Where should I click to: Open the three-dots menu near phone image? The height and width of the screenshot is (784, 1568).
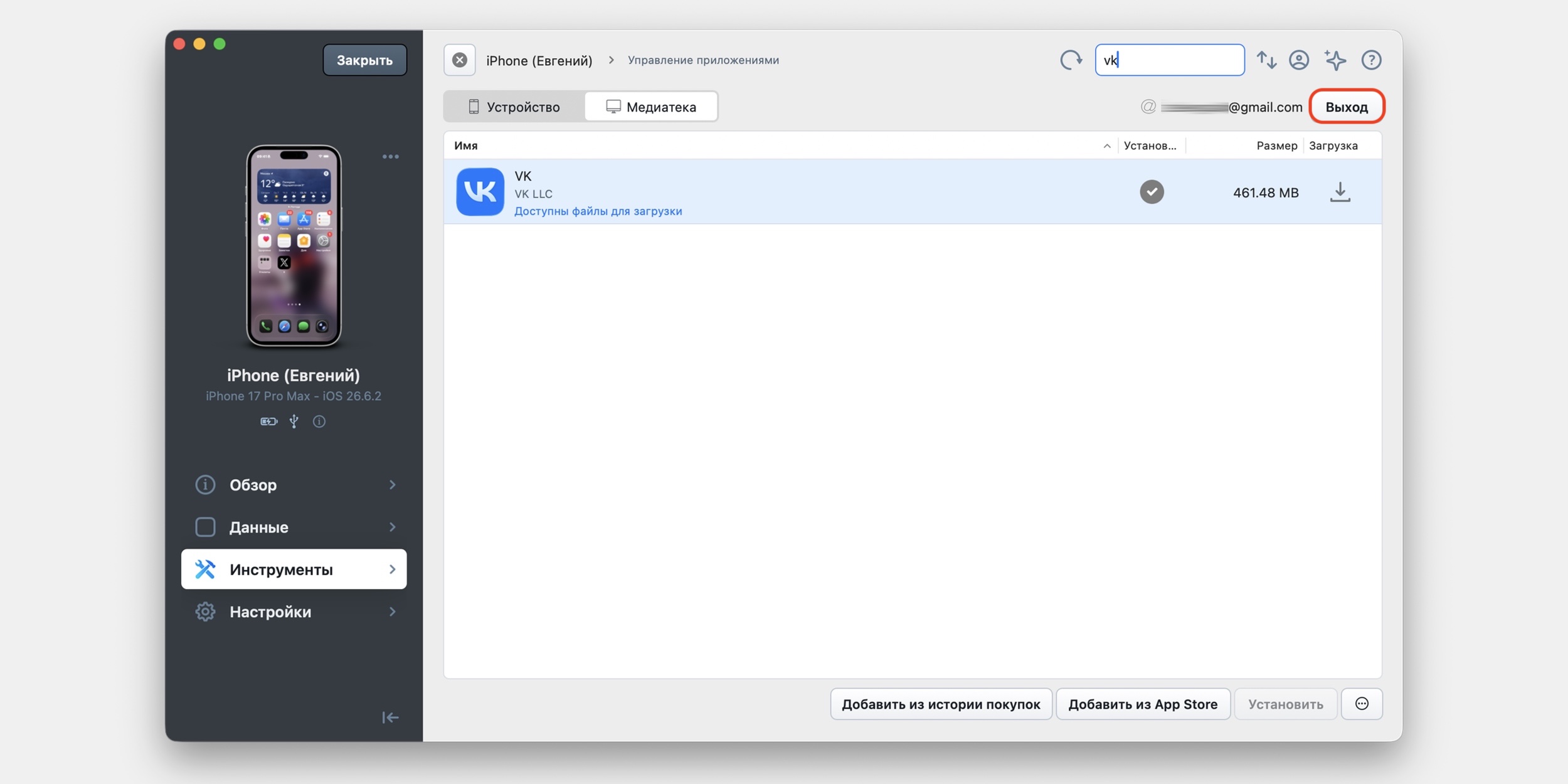coord(391,157)
